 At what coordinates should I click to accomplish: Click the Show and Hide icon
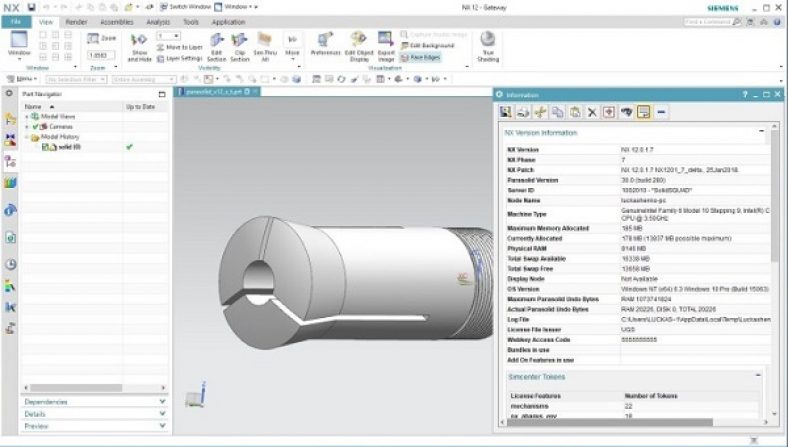[x=139, y=40]
